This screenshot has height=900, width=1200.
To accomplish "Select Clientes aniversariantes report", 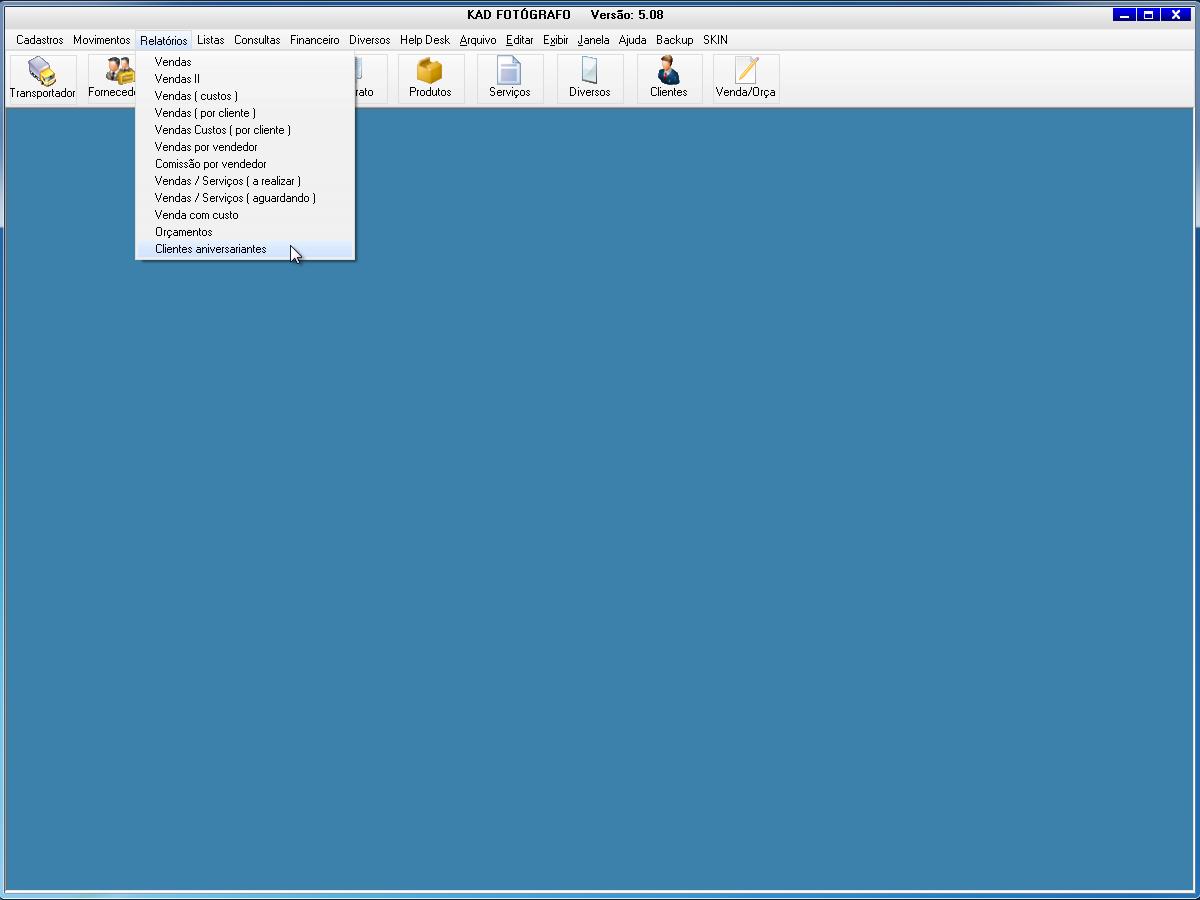I will click(x=210, y=249).
